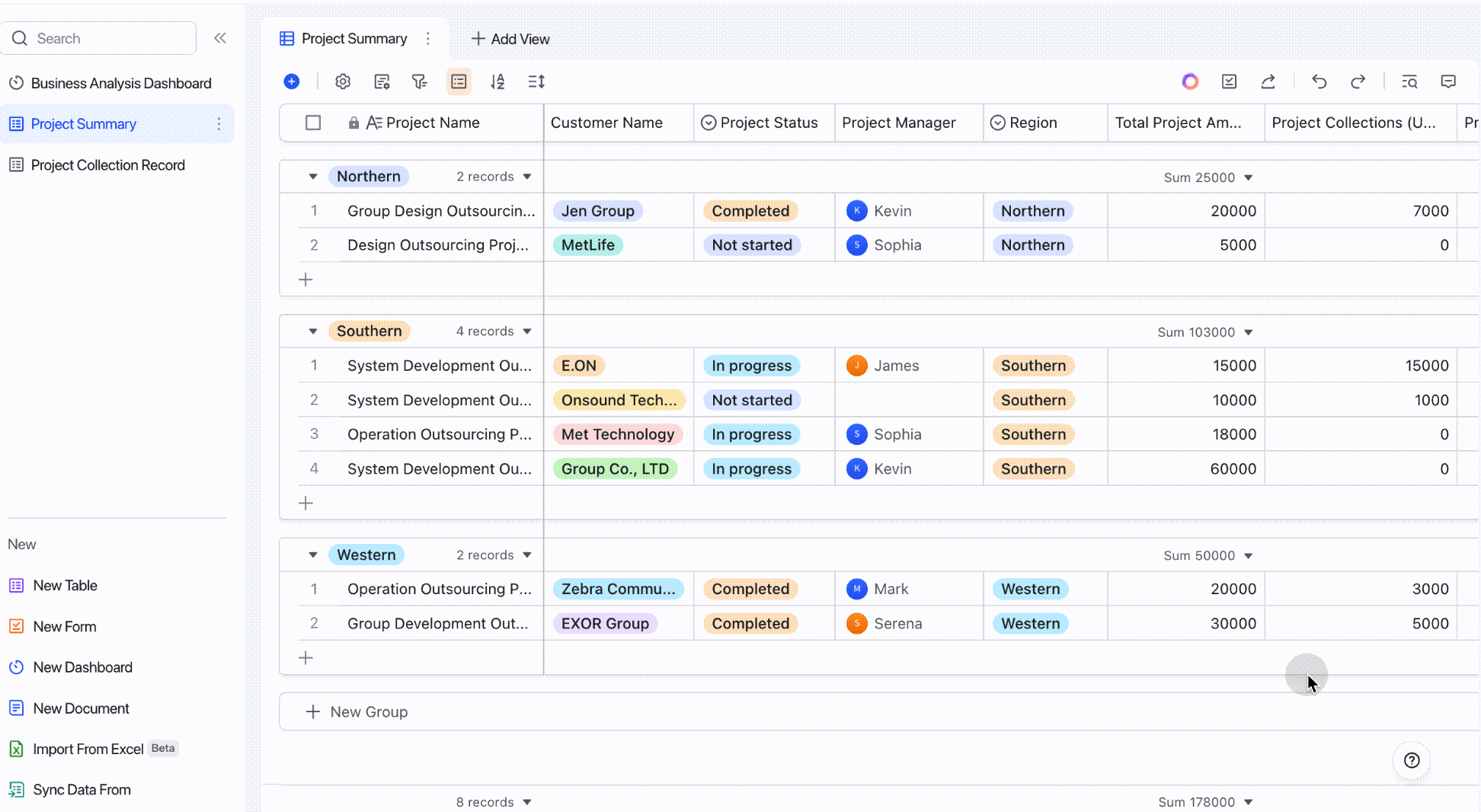Open the Project Summary tab menu
This screenshot has width=1481, height=812.
coord(428,38)
